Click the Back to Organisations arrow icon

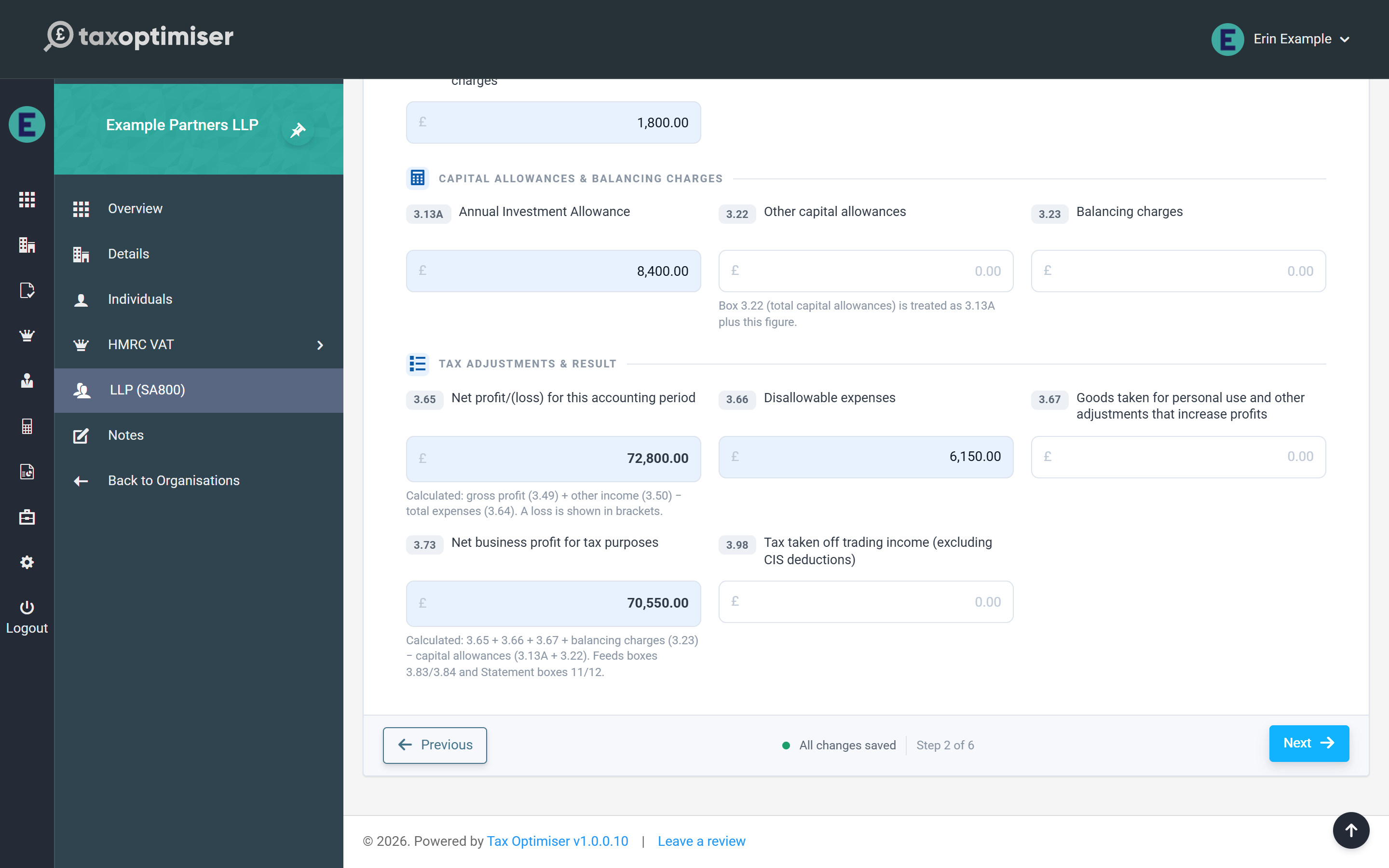pos(81,481)
